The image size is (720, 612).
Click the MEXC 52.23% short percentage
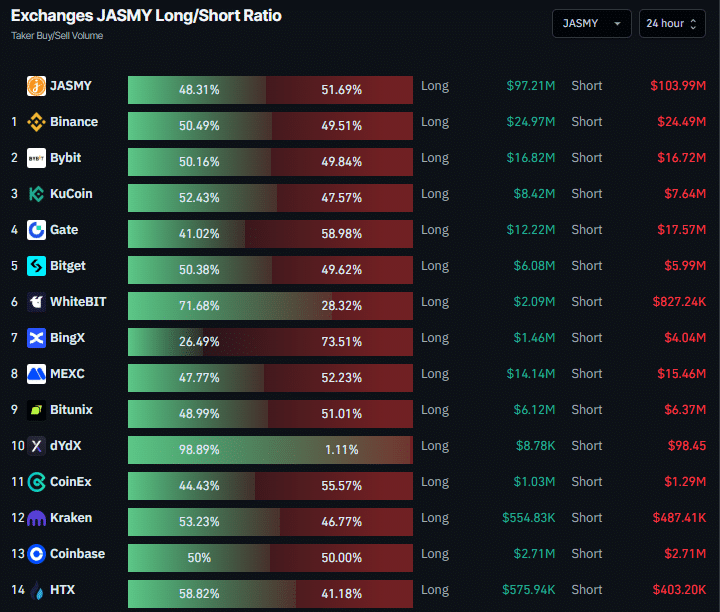click(341, 378)
